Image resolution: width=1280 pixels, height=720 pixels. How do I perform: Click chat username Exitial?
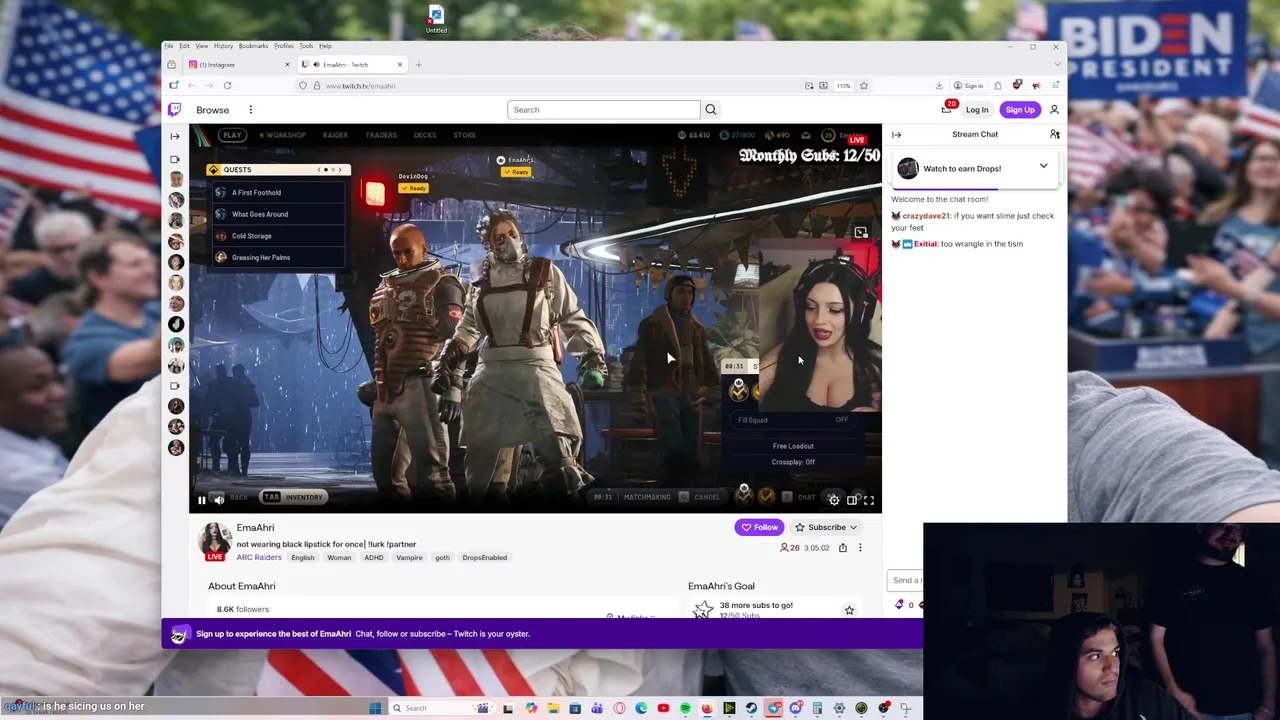(925, 244)
